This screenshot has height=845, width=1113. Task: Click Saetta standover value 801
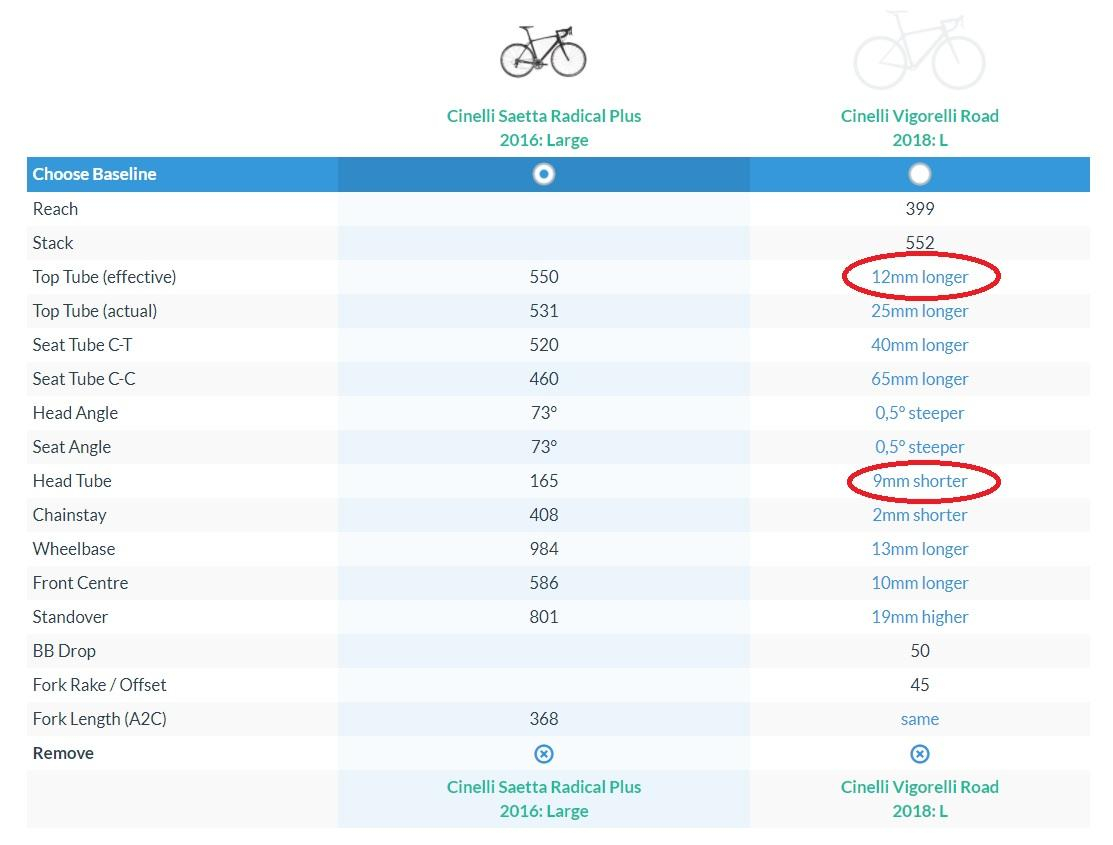[x=544, y=617]
